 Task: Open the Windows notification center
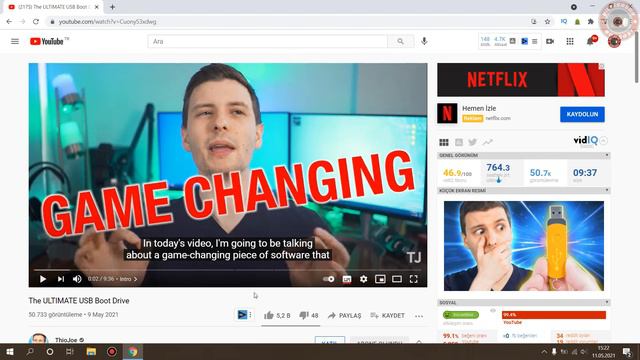[627, 351]
